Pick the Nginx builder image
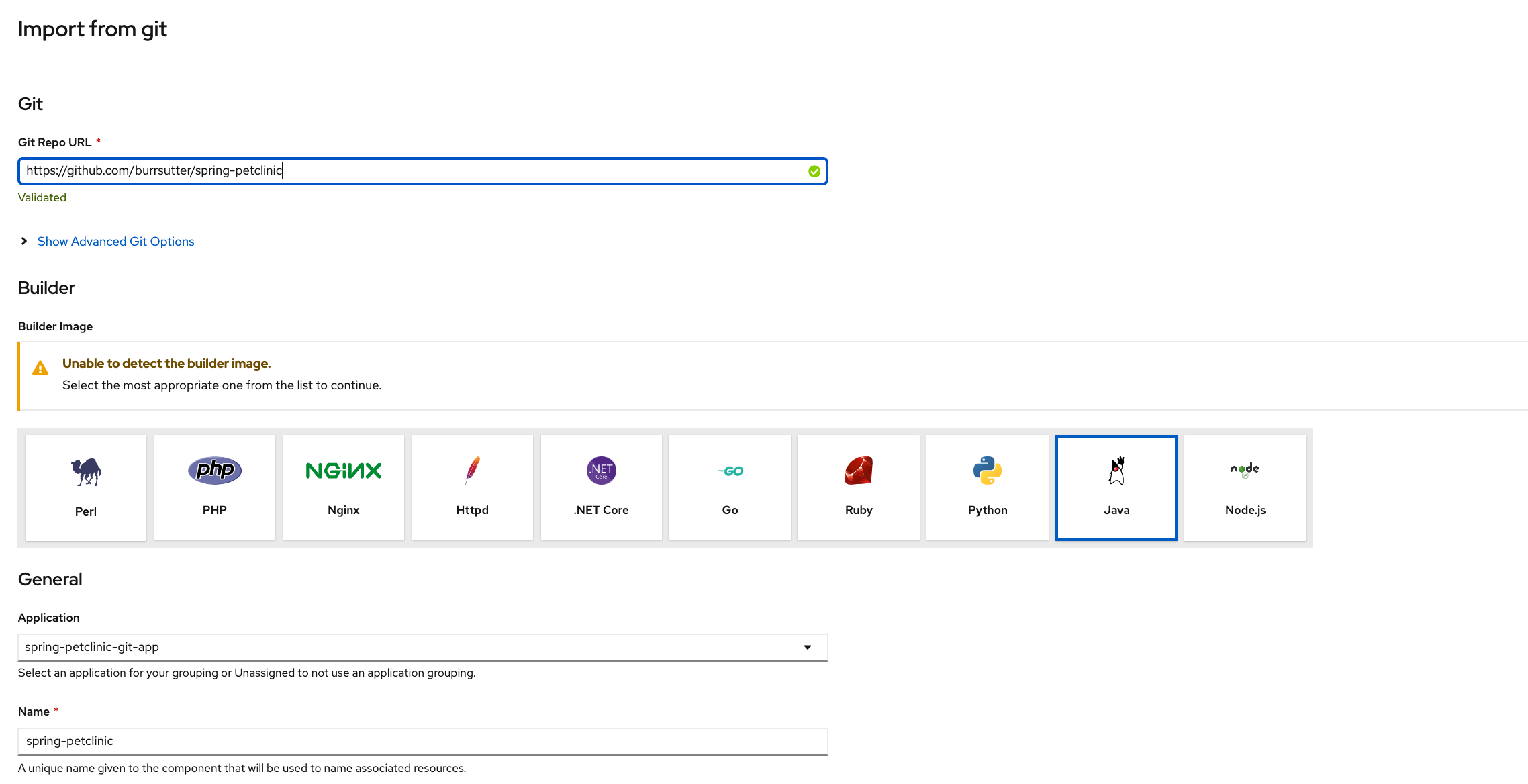Viewport: 1528px width, 784px height. pos(344,487)
